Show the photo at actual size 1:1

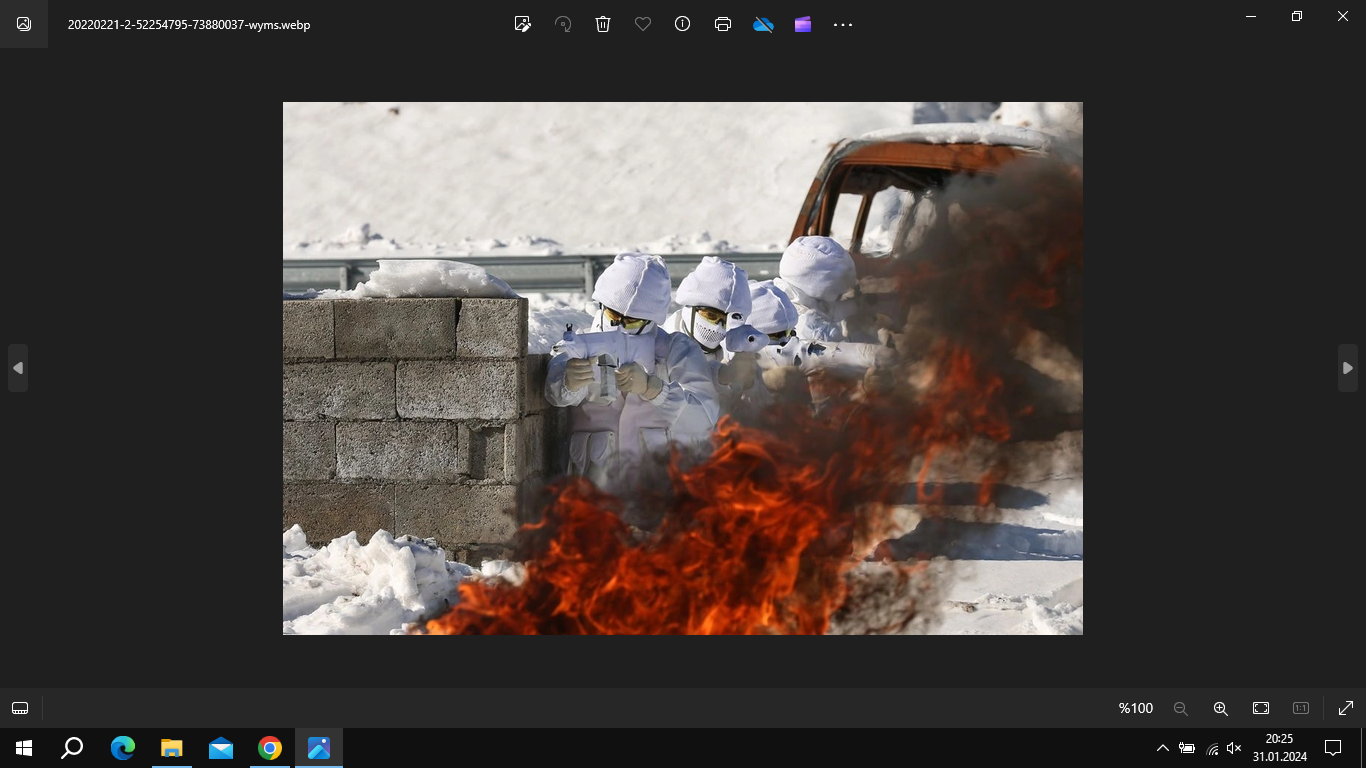(x=1301, y=708)
